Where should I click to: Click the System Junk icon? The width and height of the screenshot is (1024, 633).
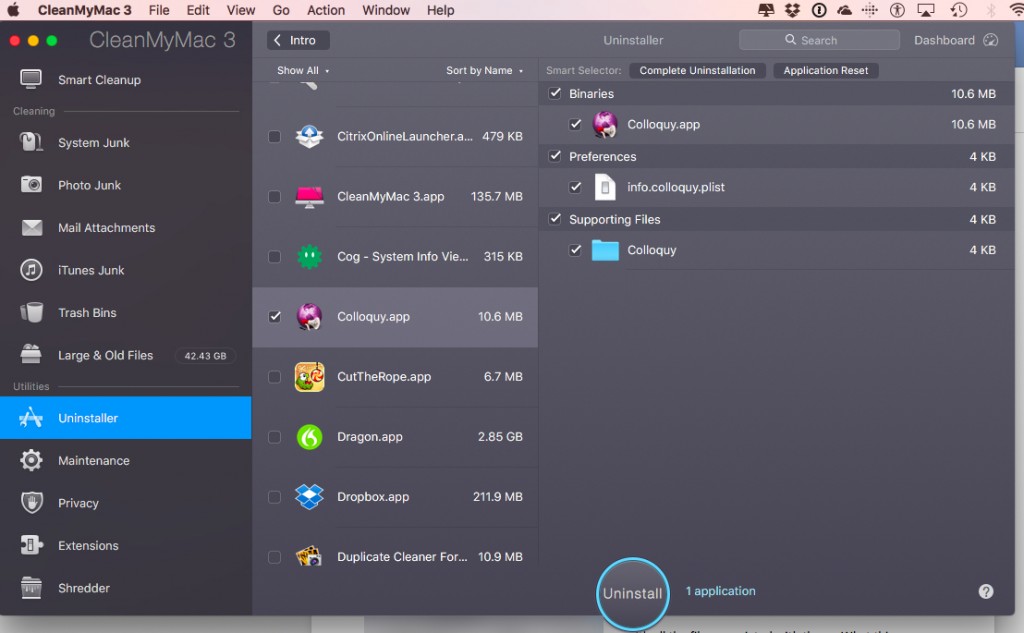point(31,142)
